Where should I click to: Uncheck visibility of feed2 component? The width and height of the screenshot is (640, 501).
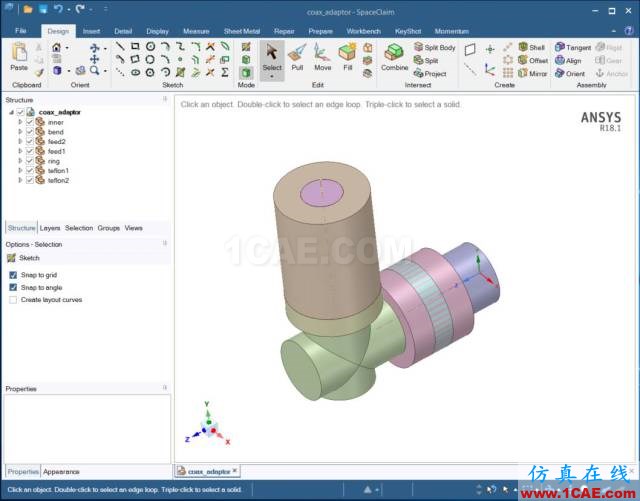(29, 142)
